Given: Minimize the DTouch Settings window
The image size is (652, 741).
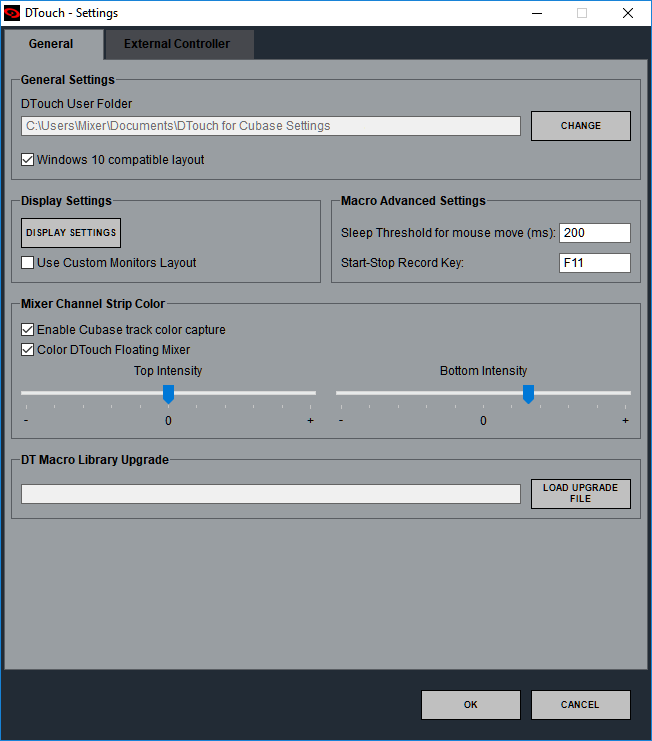Looking at the screenshot, I should (x=536, y=13).
